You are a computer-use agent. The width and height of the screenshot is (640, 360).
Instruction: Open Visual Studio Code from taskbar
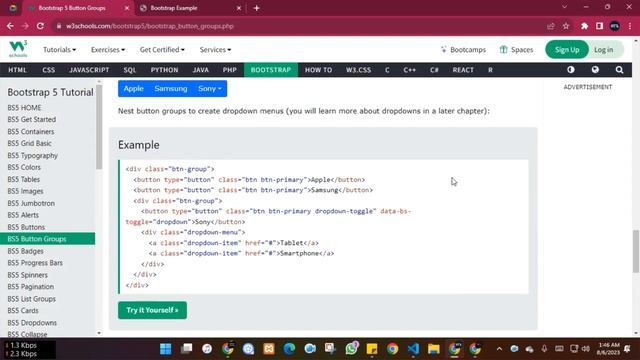tap(413, 349)
